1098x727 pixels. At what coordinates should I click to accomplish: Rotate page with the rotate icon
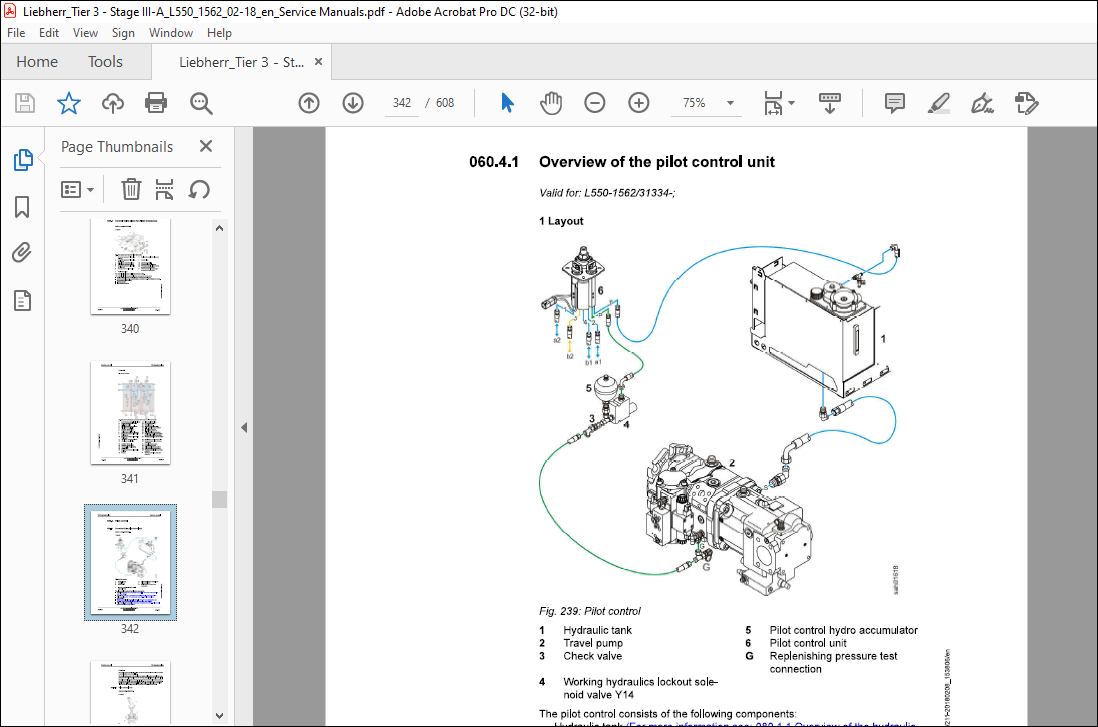coord(199,189)
